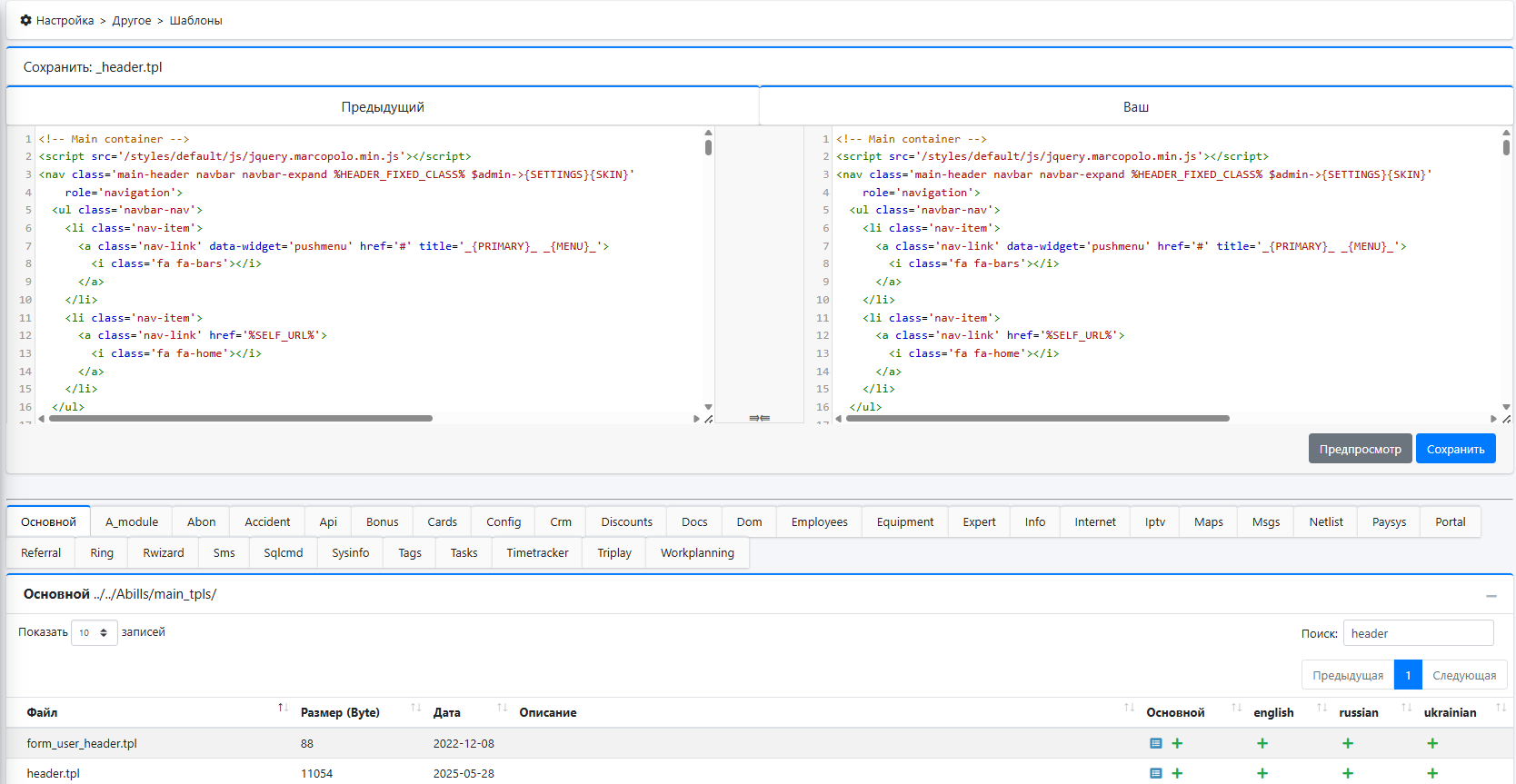
Task: Switch to the A_module tab
Action: click(x=132, y=521)
